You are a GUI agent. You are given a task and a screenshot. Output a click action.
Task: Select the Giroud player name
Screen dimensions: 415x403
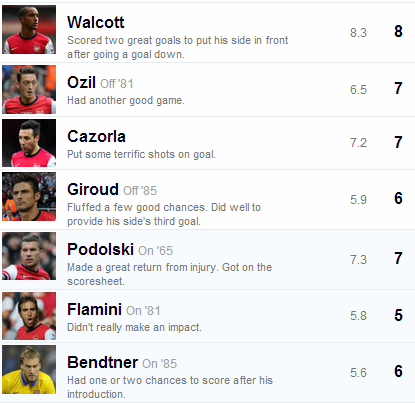pyautogui.click(x=93, y=189)
